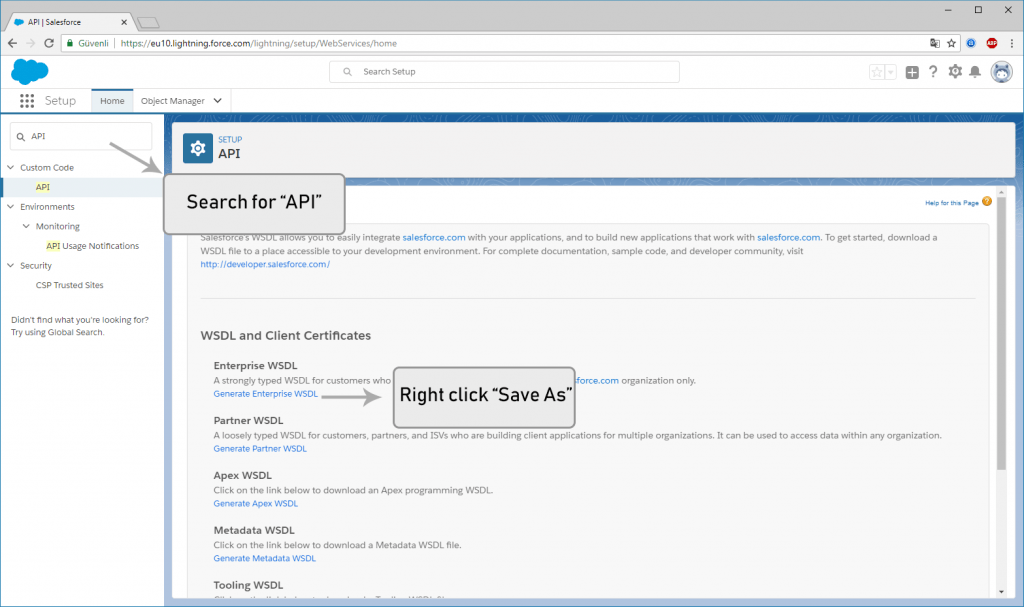Image resolution: width=1024 pixels, height=607 pixels.
Task: Click the orange Help for this Page icon
Action: pyautogui.click(x=987, y=201)
